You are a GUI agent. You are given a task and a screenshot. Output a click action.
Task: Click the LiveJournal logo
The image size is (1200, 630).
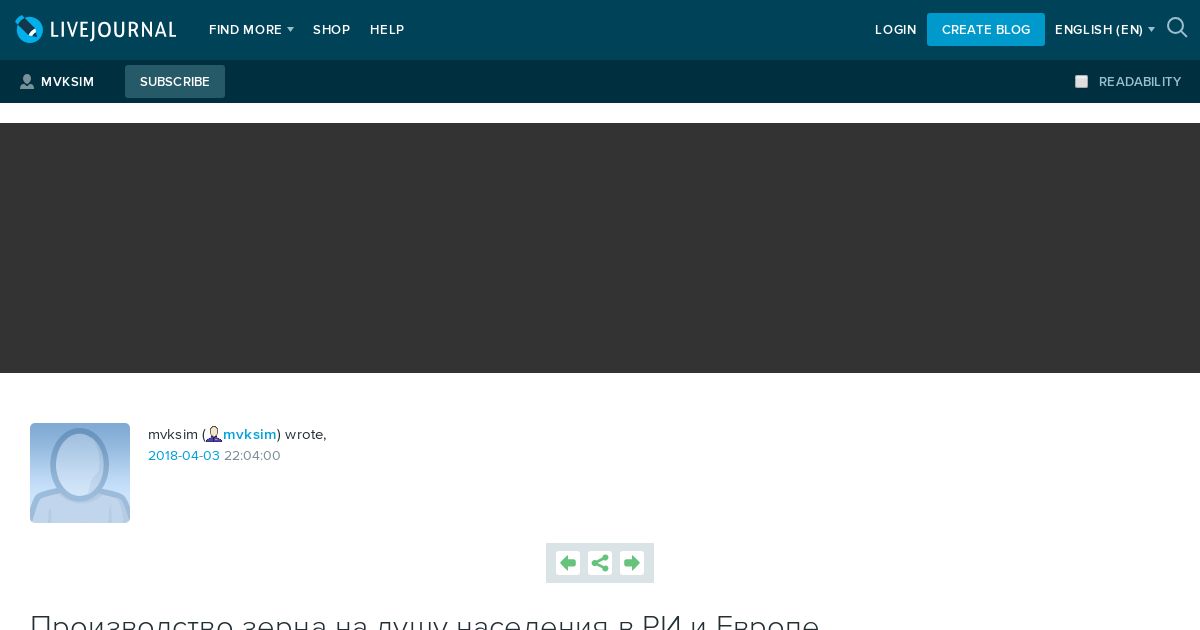pyautogui.click(x=96, y=29)
